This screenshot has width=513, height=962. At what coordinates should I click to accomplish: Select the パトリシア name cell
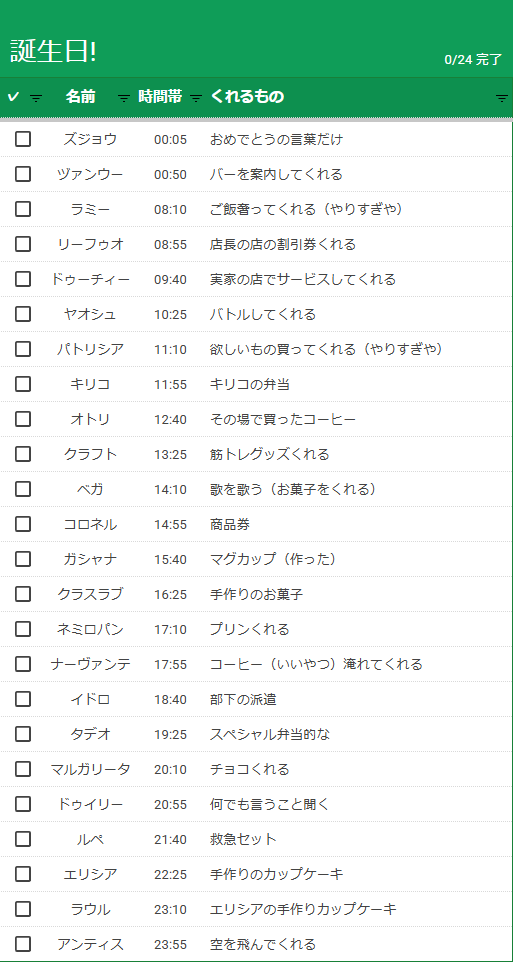[x=91, y=349]
